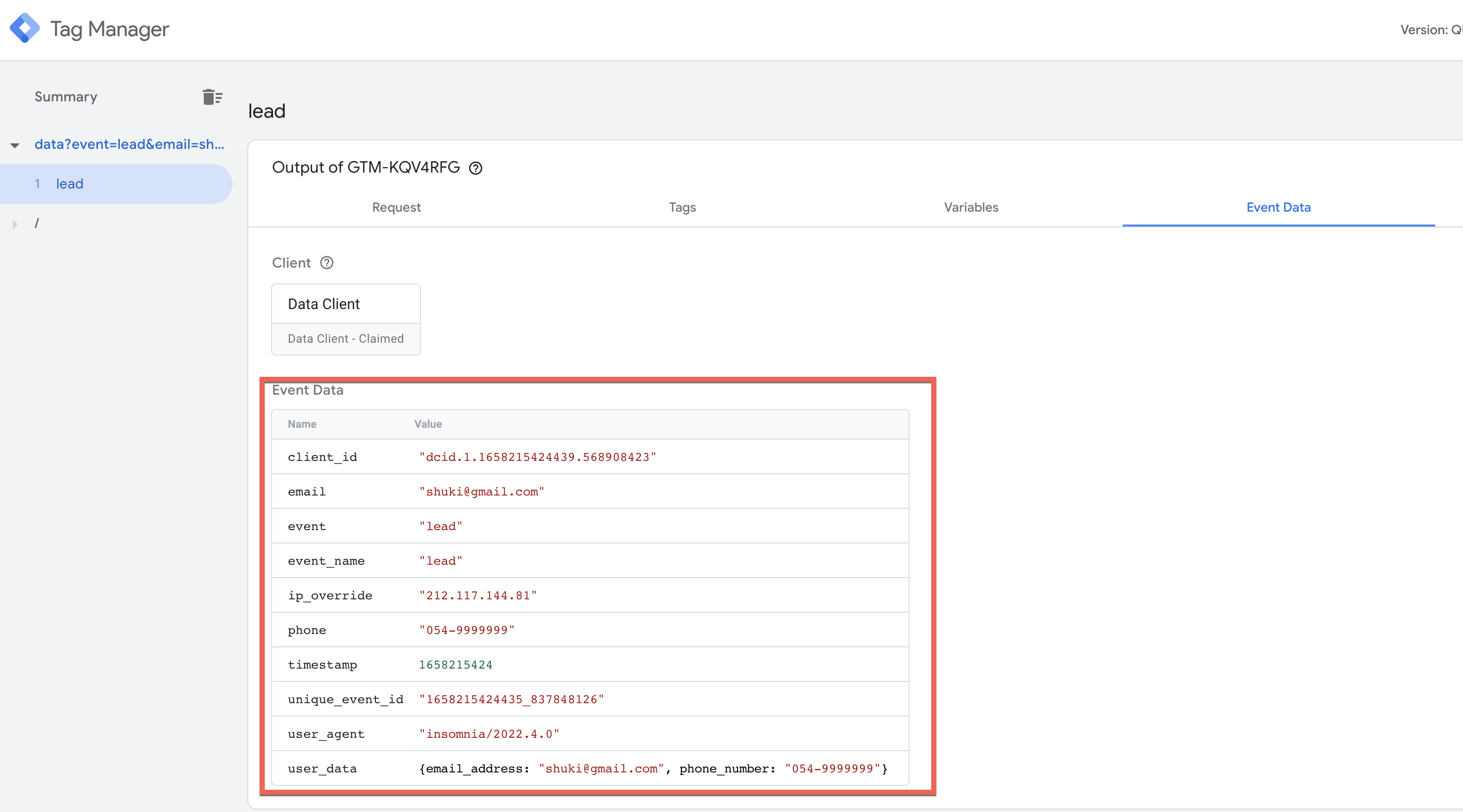
Task: Click the ip_override row name
Action: point(330,596)
